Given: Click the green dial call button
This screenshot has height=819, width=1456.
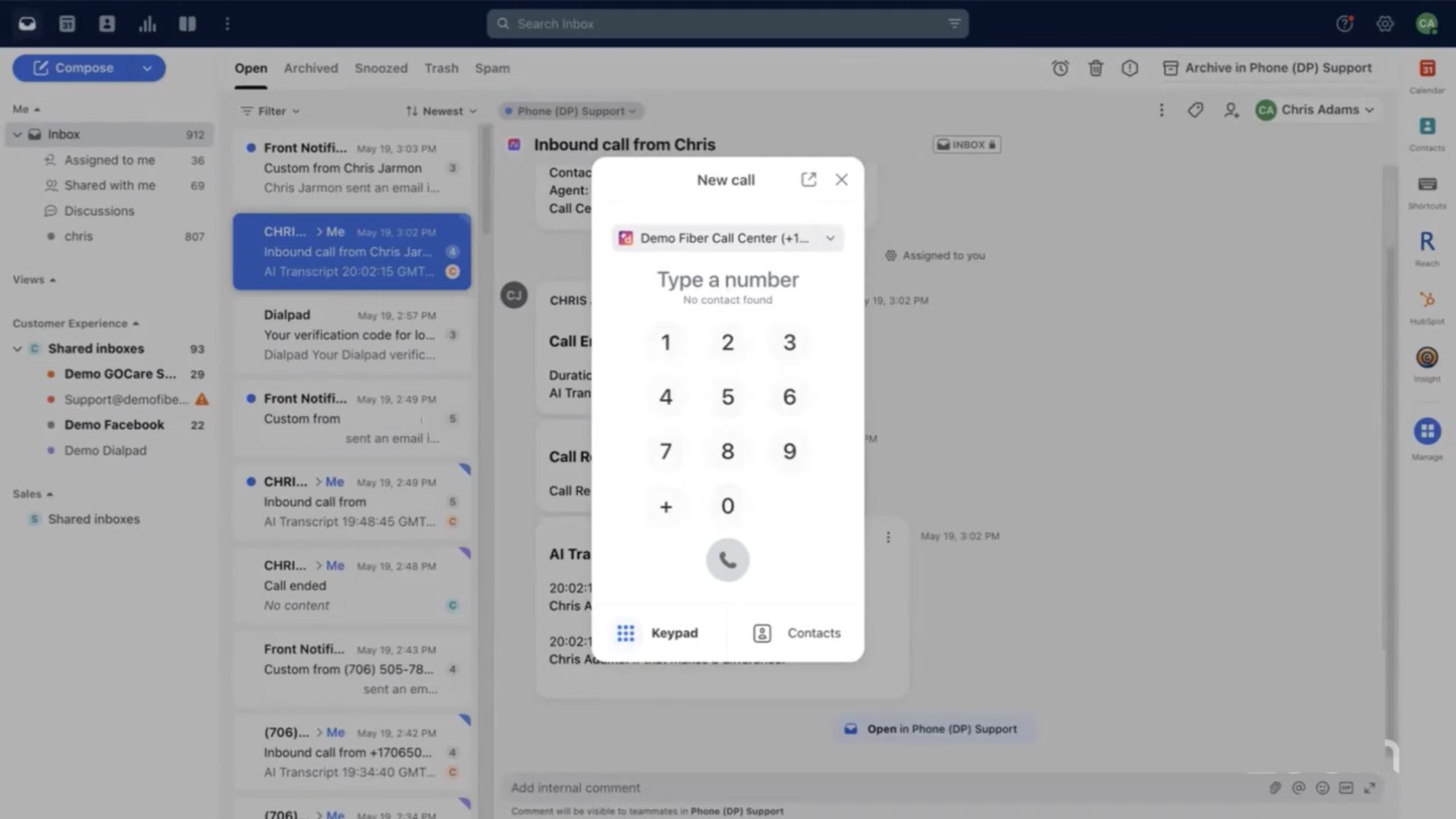Looking at the screenshot, I should point(727,560).
